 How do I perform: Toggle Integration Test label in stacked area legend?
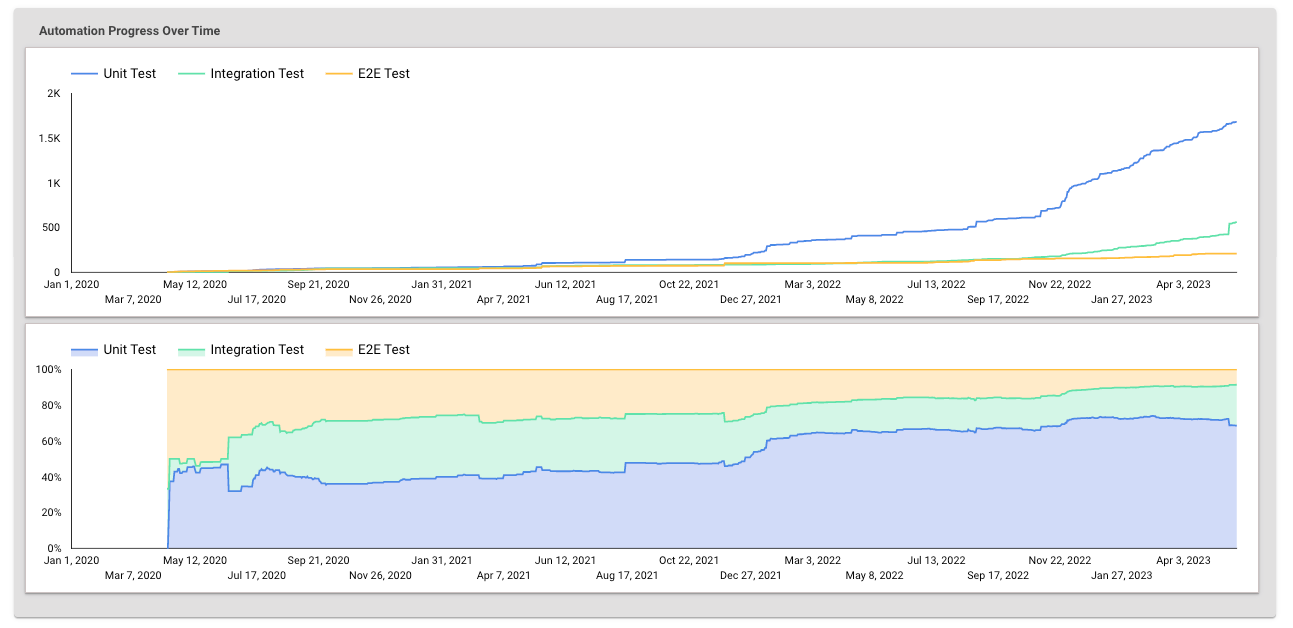(x=257, y=350)
